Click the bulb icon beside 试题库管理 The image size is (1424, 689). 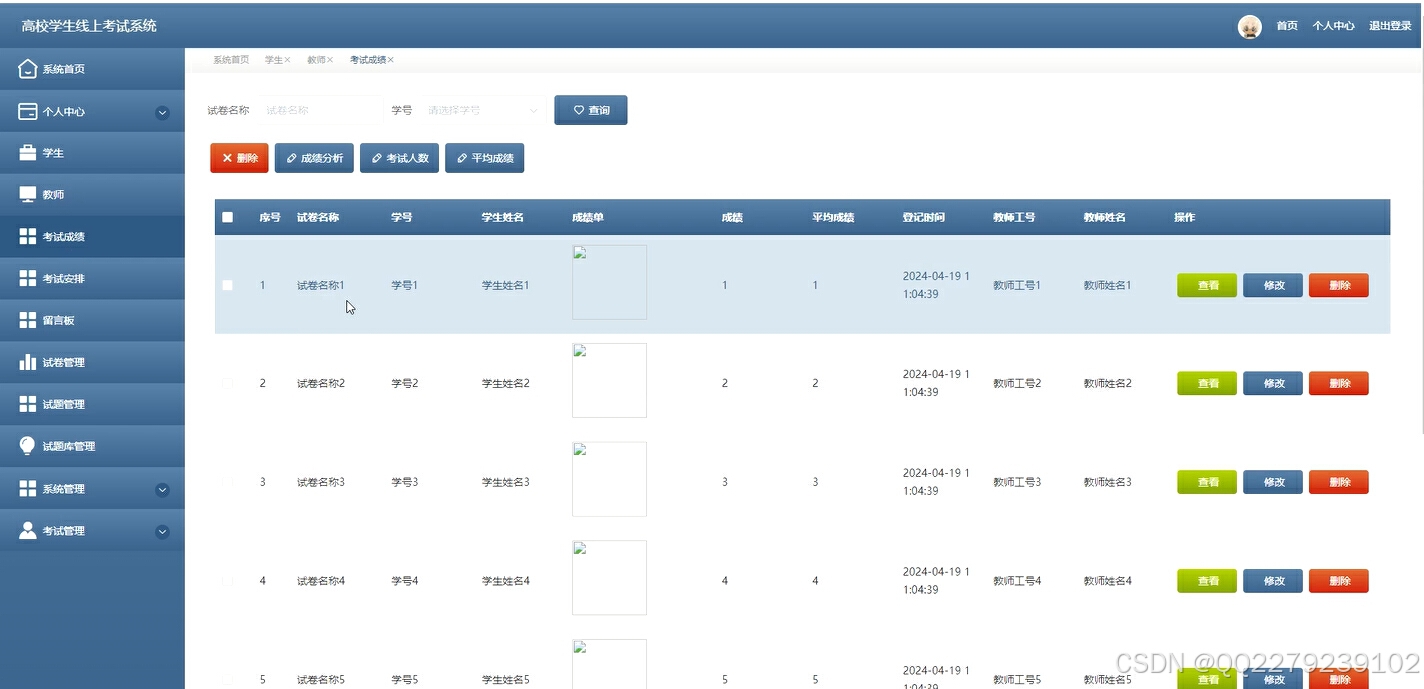click(28, 446)
